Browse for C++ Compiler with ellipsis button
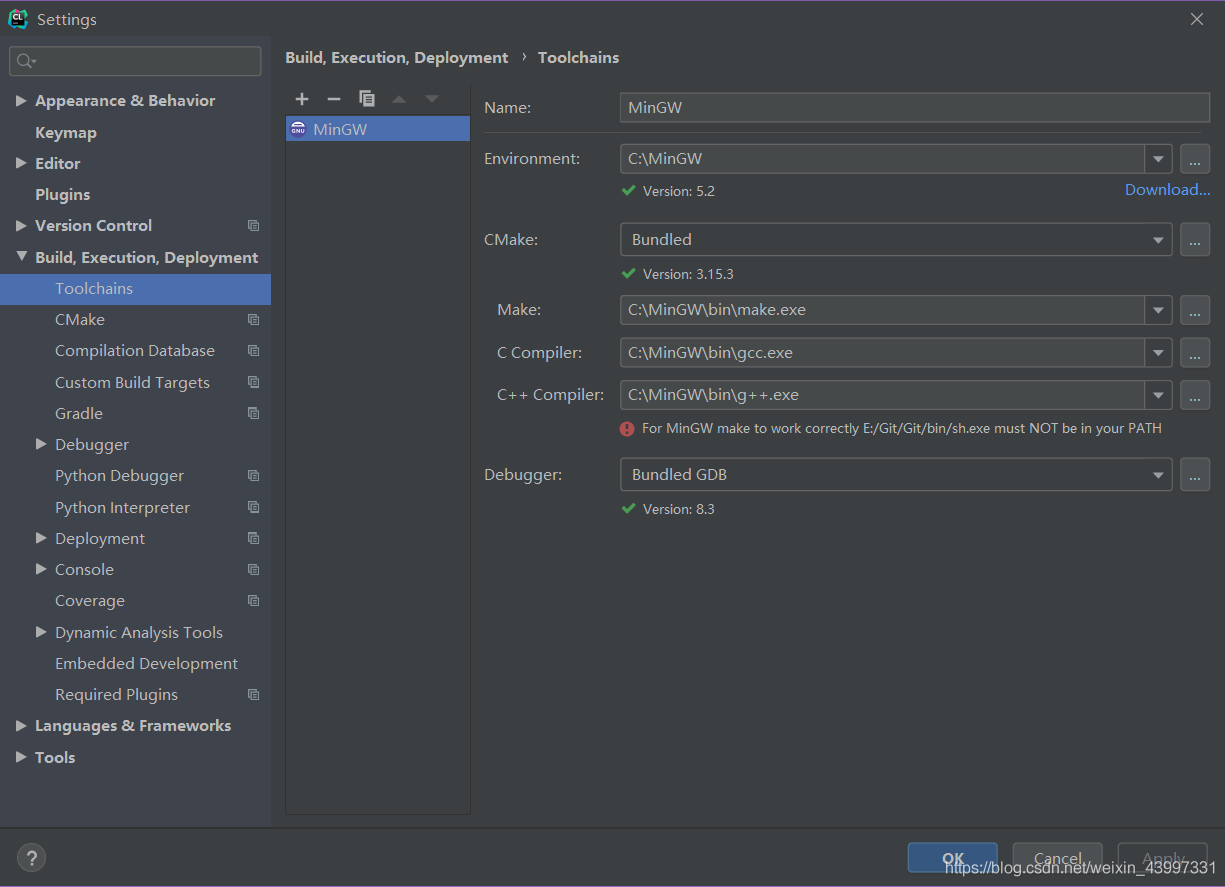 pos(1195,395)
